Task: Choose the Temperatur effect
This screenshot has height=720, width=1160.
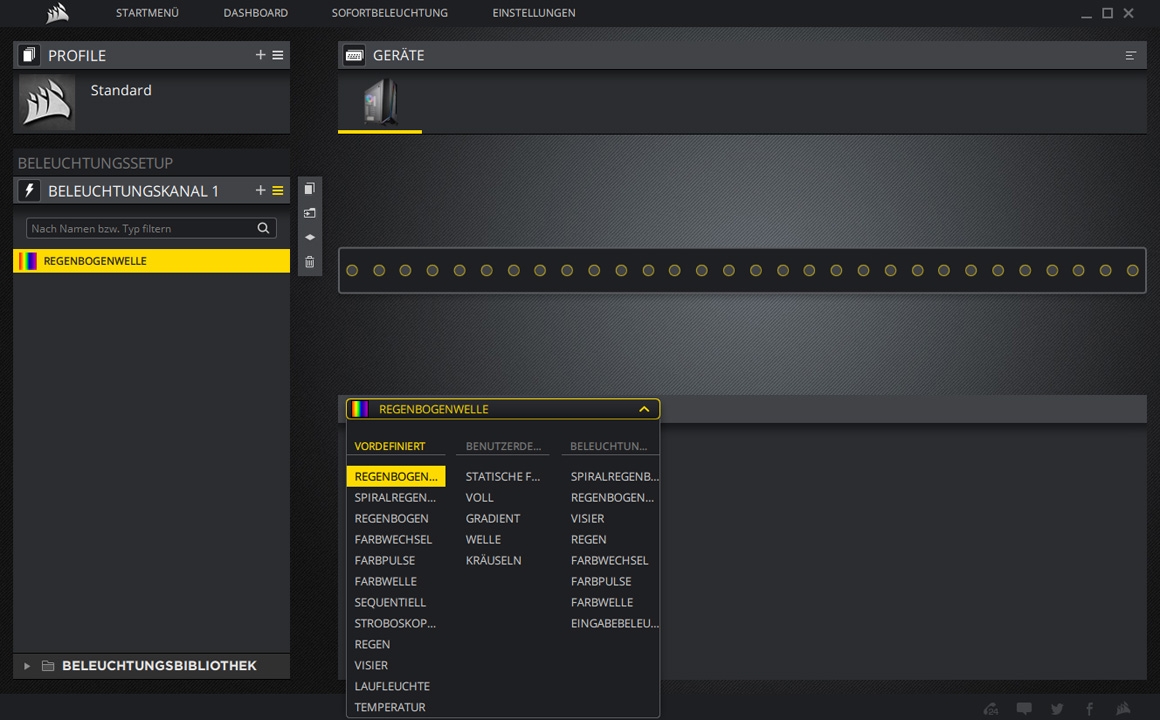Action: (x=390, y=707)
